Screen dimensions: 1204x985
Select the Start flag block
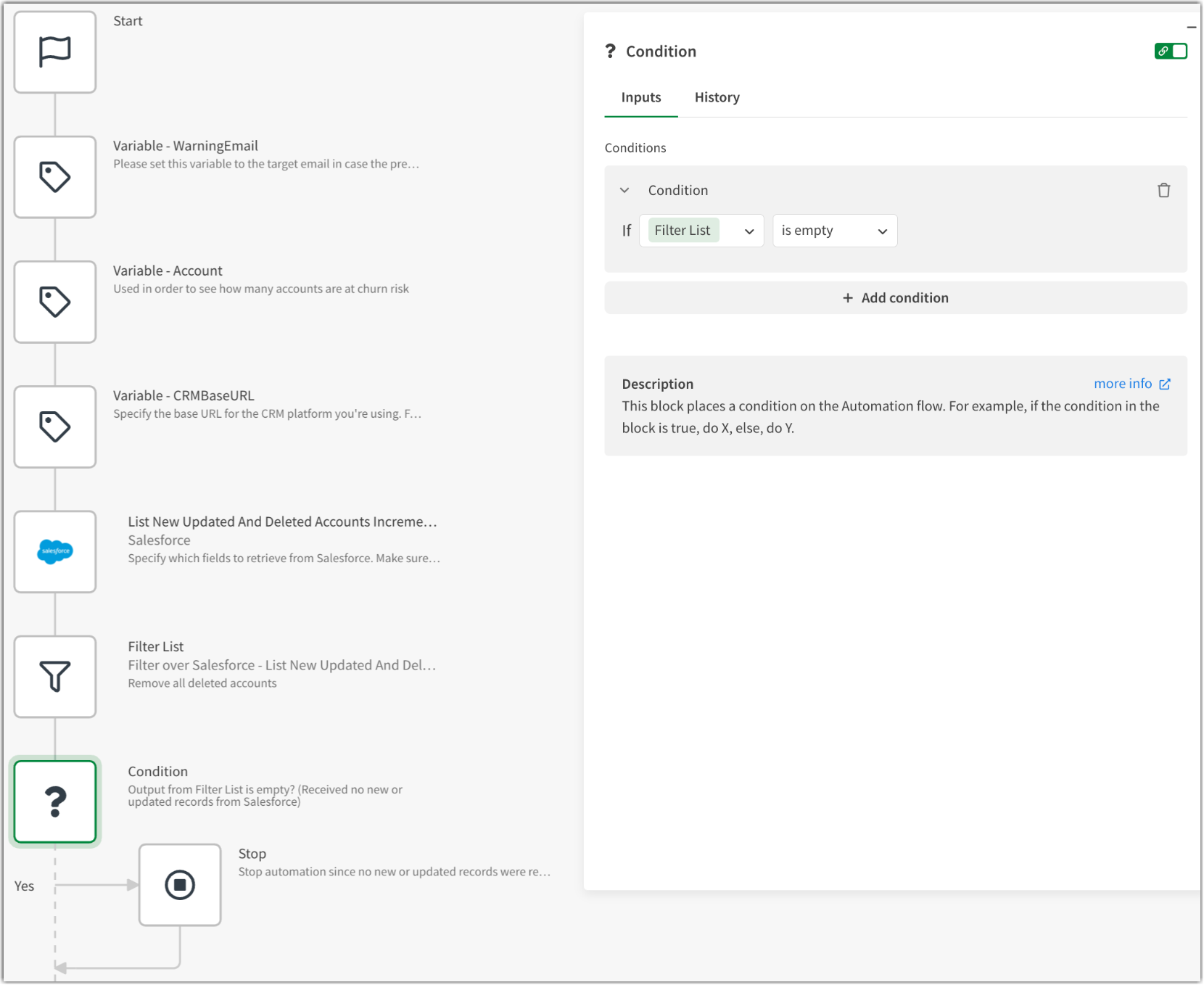pyautogui.click(x=54, y=51)
